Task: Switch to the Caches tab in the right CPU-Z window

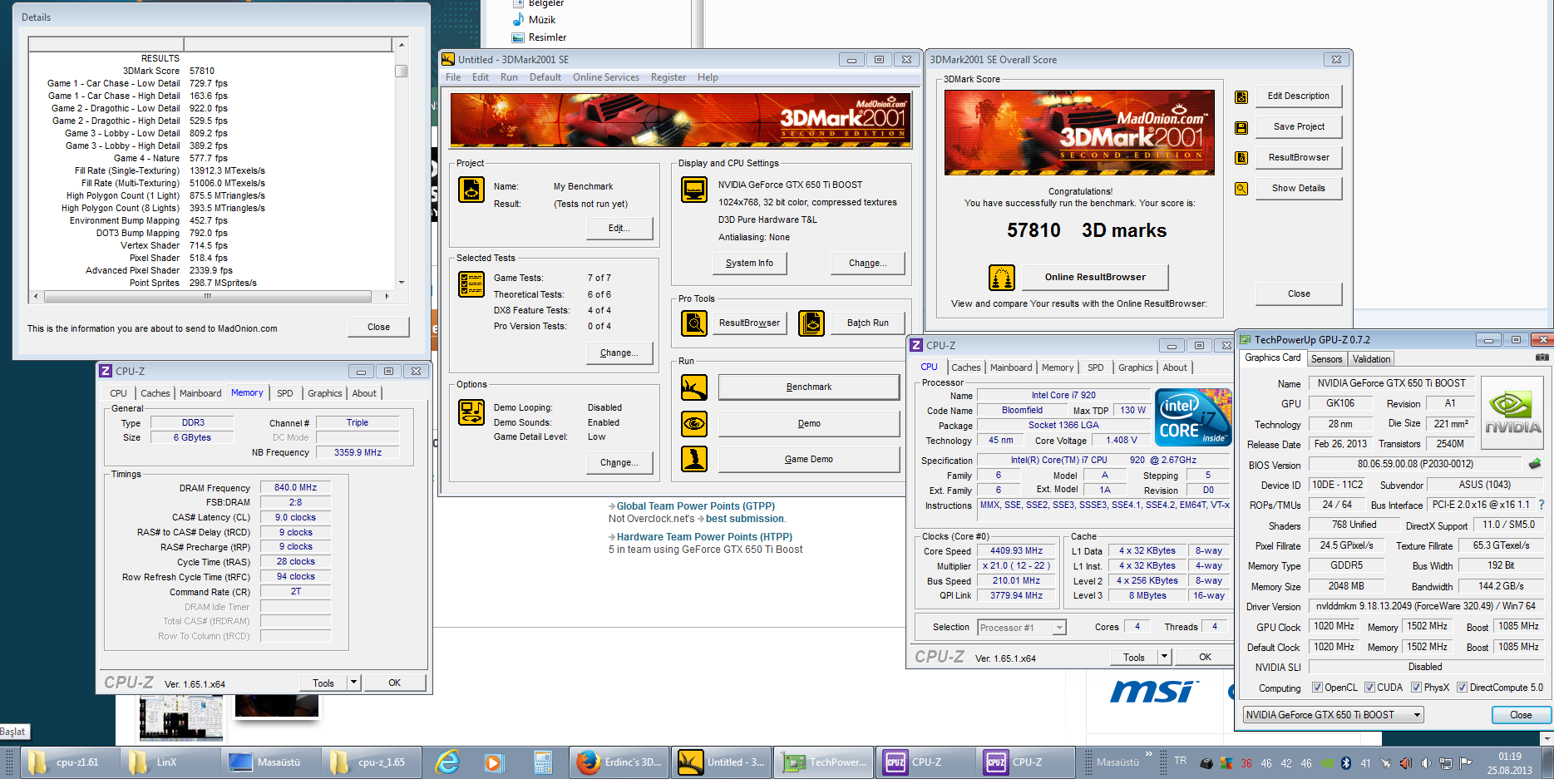Action: point(965,367)
